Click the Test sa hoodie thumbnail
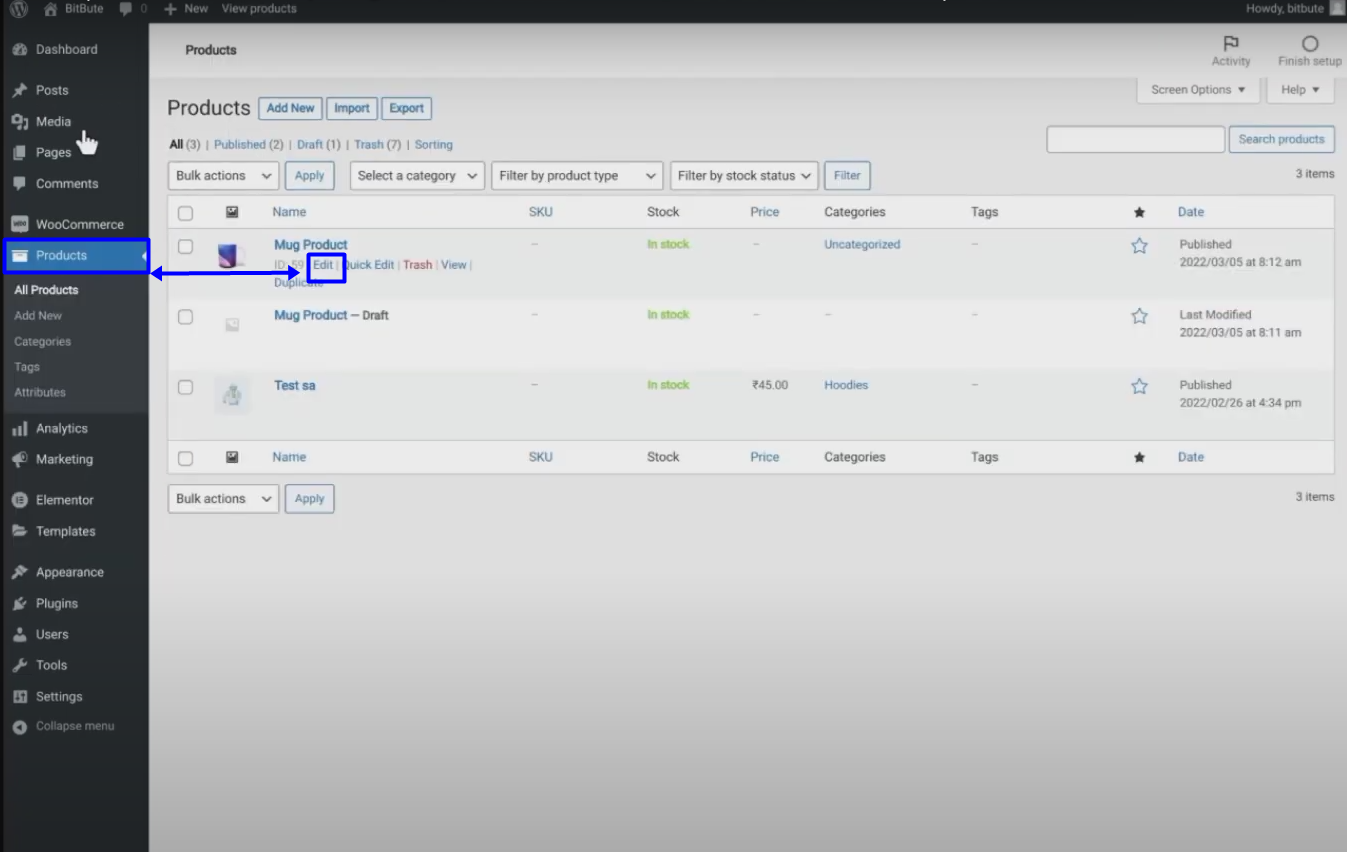 pos(232,396)
